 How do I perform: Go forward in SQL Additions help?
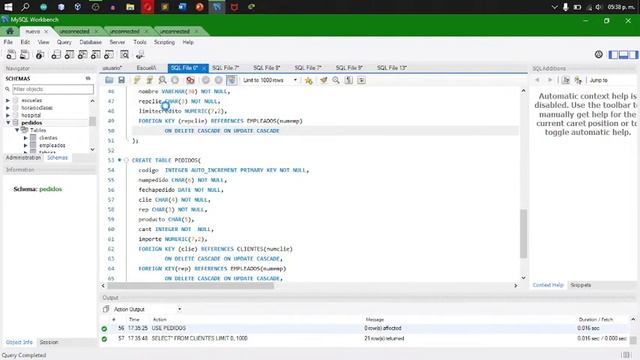click(549, 80)
